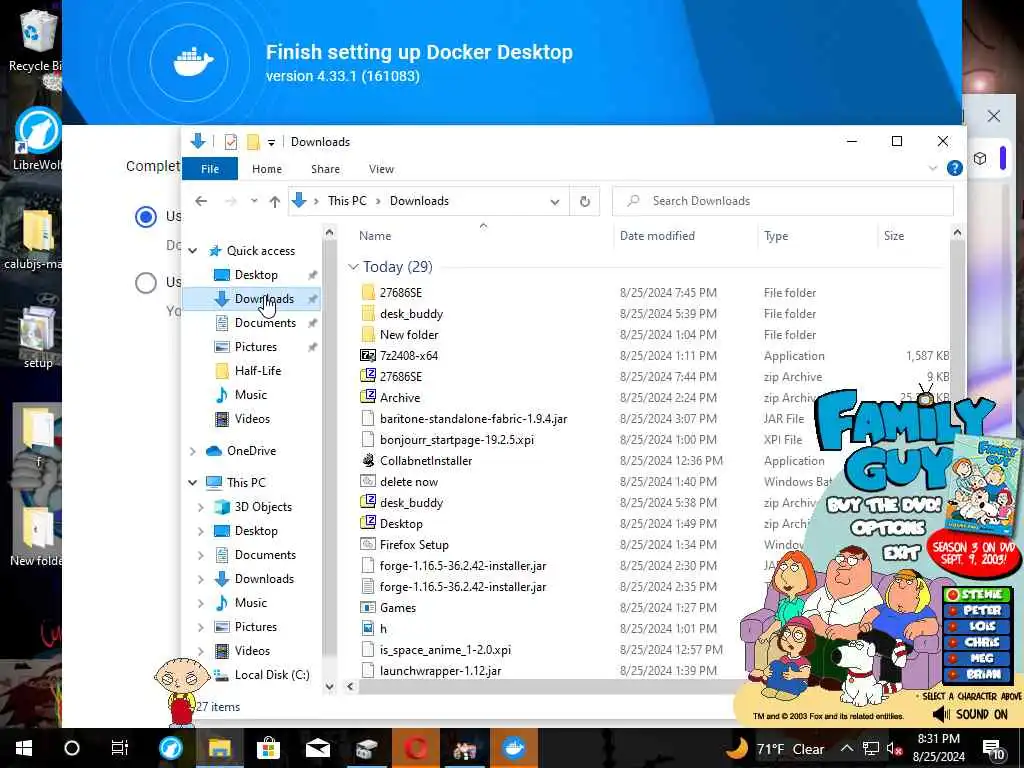
Task: Select the Games file
Action: click(398, 607)
